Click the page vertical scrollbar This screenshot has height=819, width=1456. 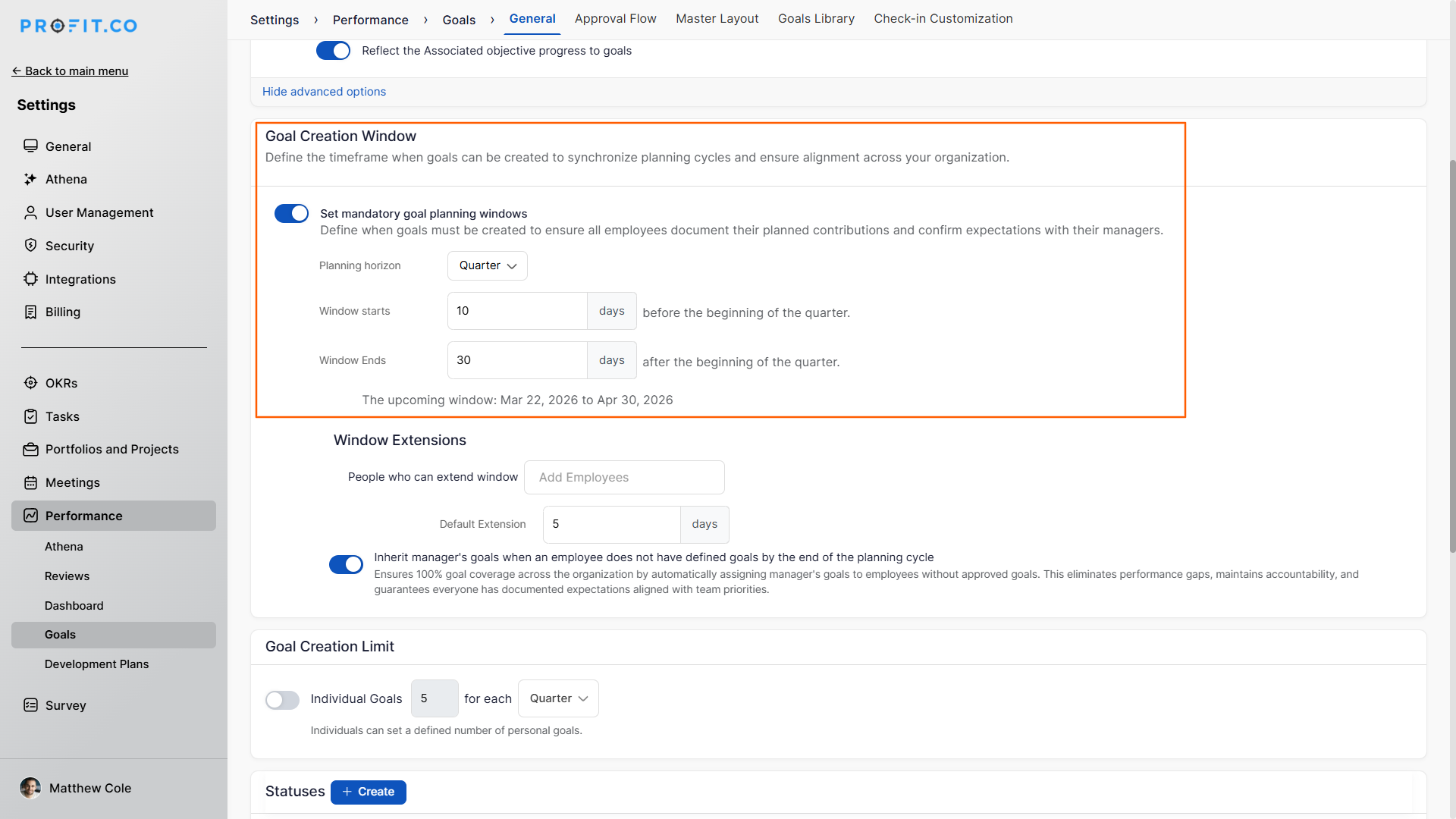click(1451, 356)
